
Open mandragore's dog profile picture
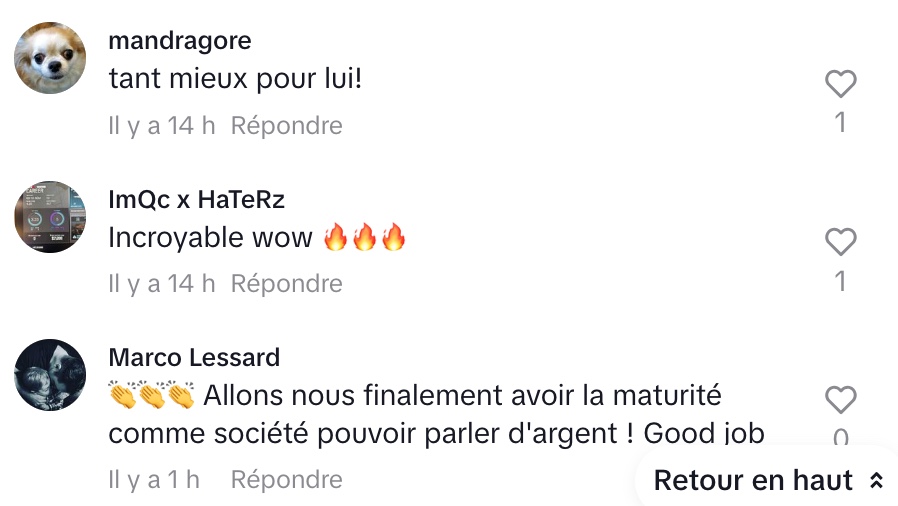point(50,58)
